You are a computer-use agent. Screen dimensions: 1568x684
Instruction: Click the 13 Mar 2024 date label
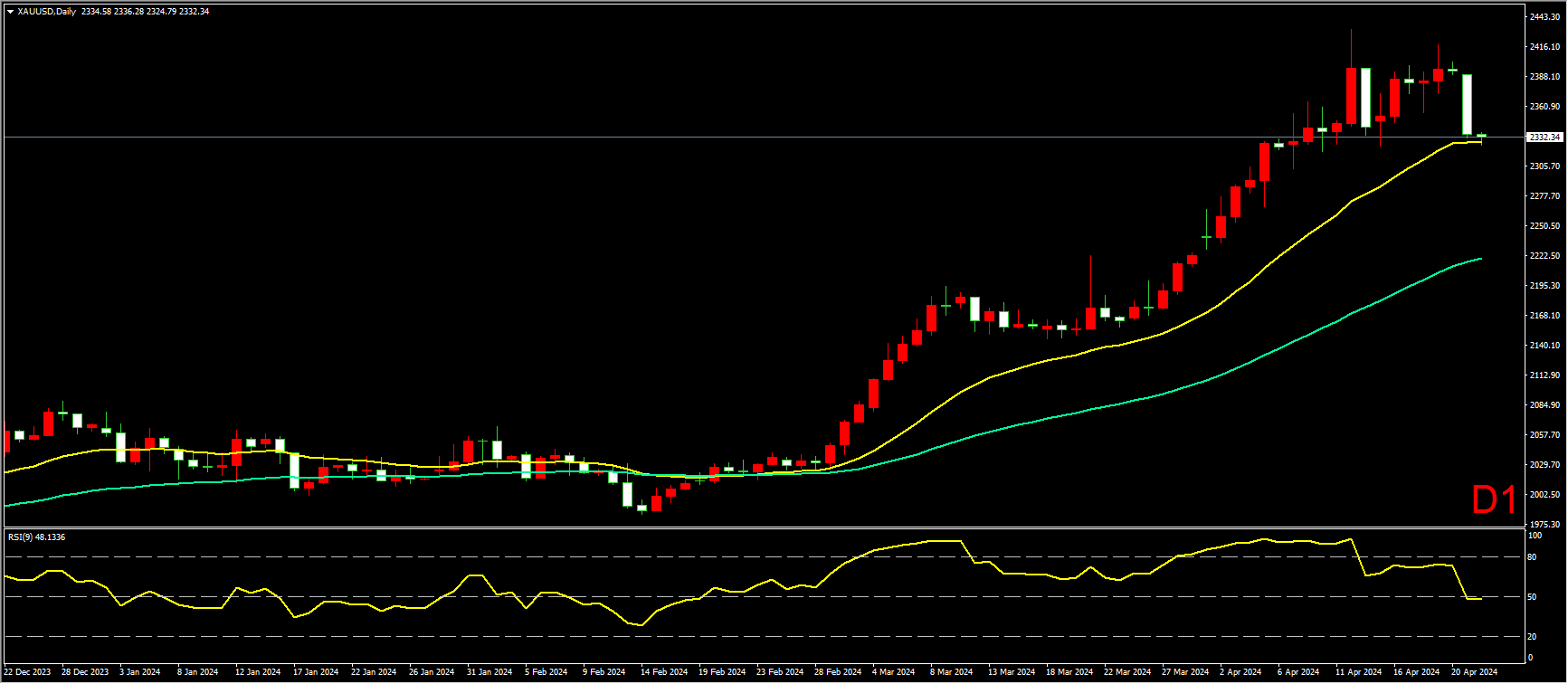(1011, 672)
